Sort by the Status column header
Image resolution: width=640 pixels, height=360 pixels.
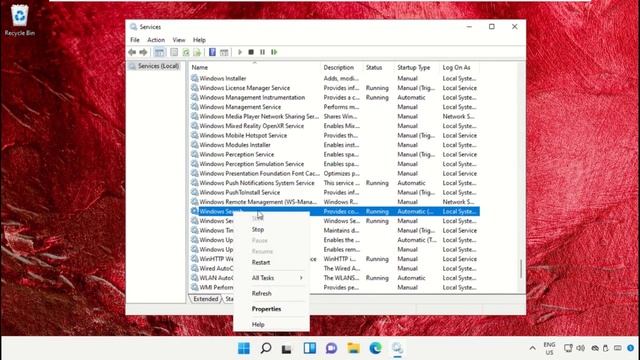(x=379, y=67)
